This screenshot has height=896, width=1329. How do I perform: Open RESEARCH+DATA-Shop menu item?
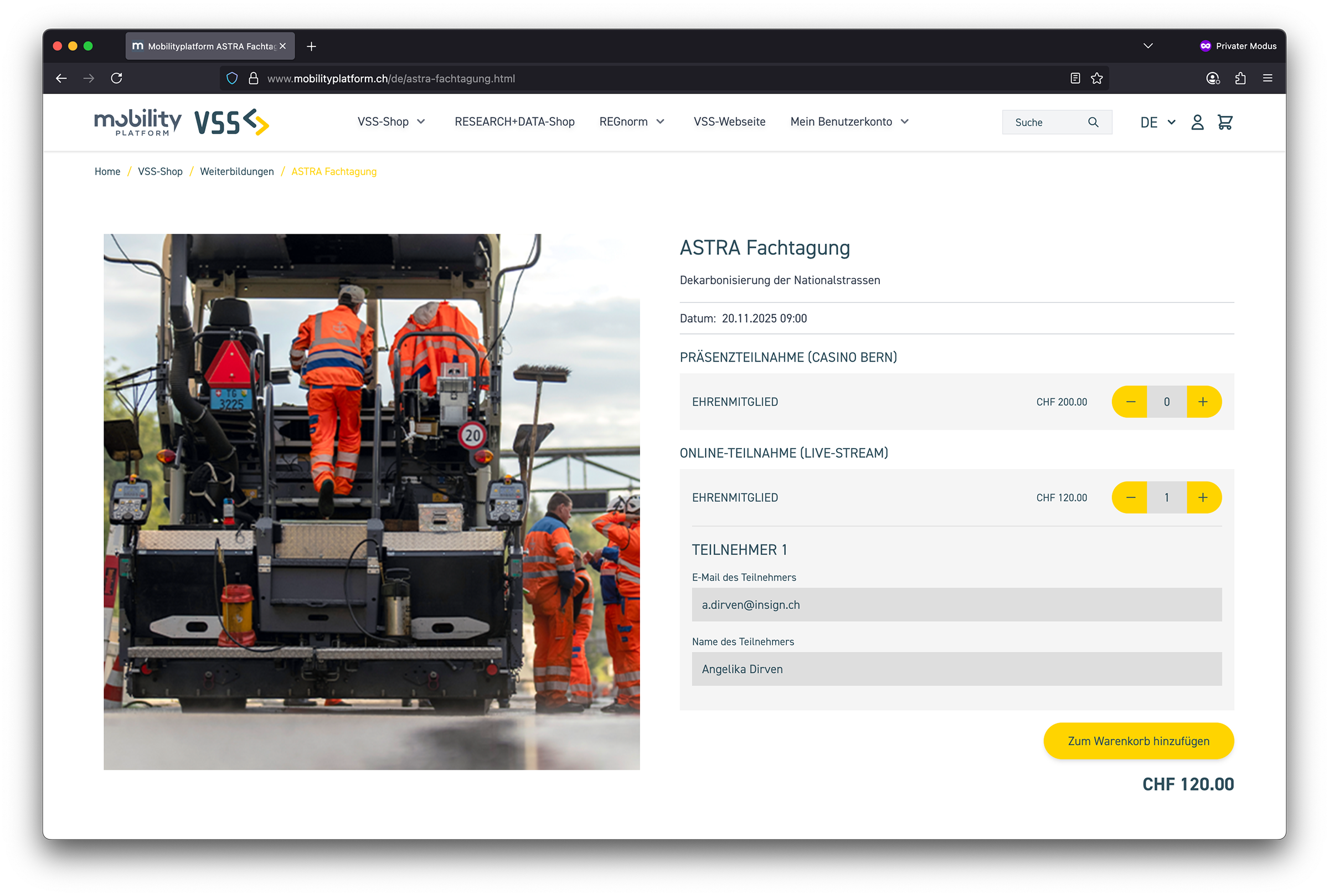(x=514, y=122)
